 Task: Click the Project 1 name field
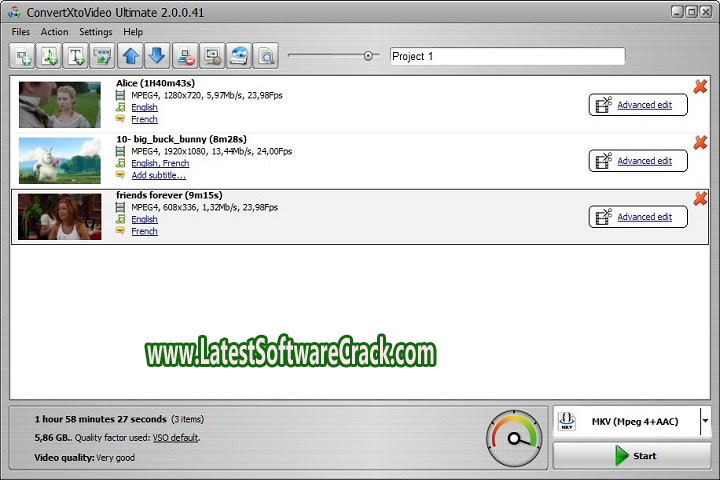(507, 56)
